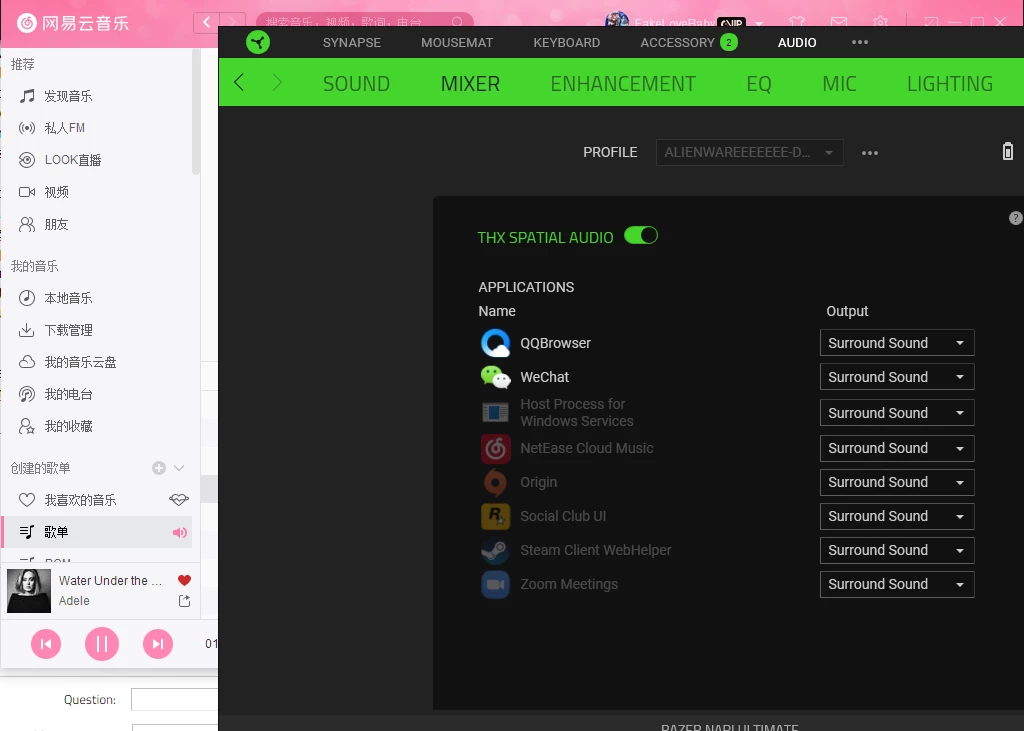Click the QQBrowser app icon
The width and height of the screenshot is (1024, 731).
495,343
